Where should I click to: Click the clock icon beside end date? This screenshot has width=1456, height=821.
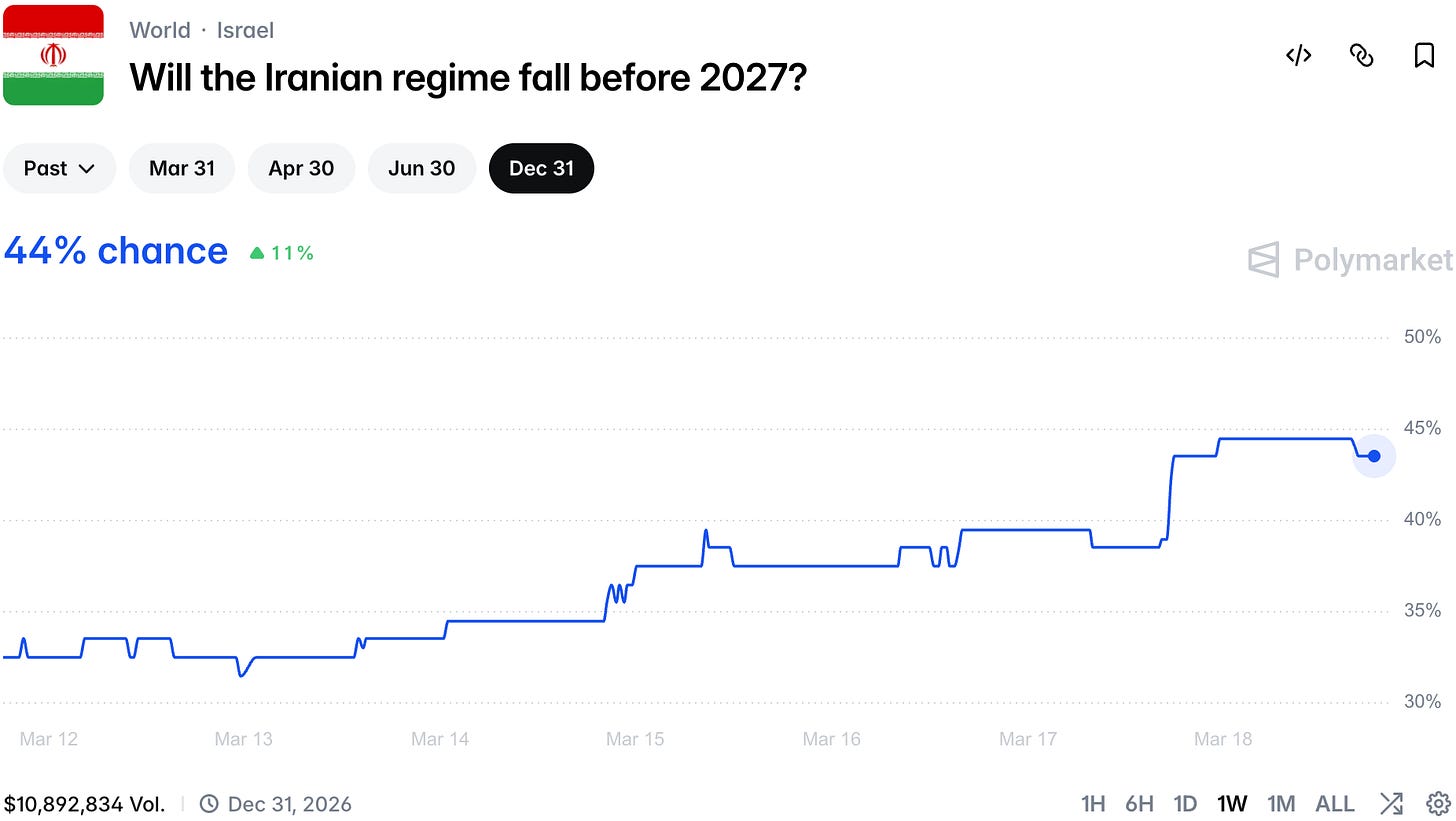[x=209, y=803]
